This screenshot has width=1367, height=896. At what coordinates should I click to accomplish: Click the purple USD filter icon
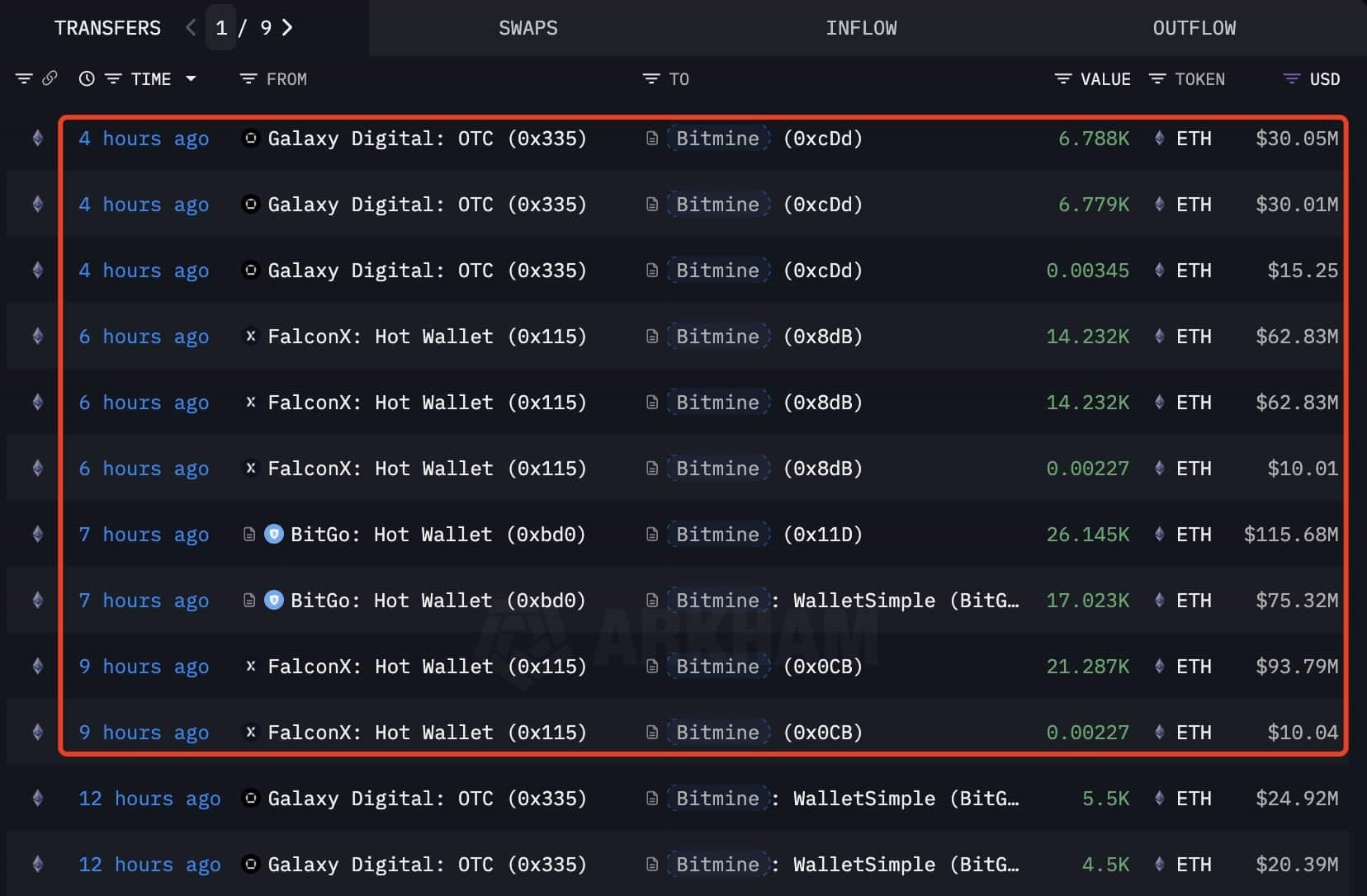click(x=1292, y=79)
